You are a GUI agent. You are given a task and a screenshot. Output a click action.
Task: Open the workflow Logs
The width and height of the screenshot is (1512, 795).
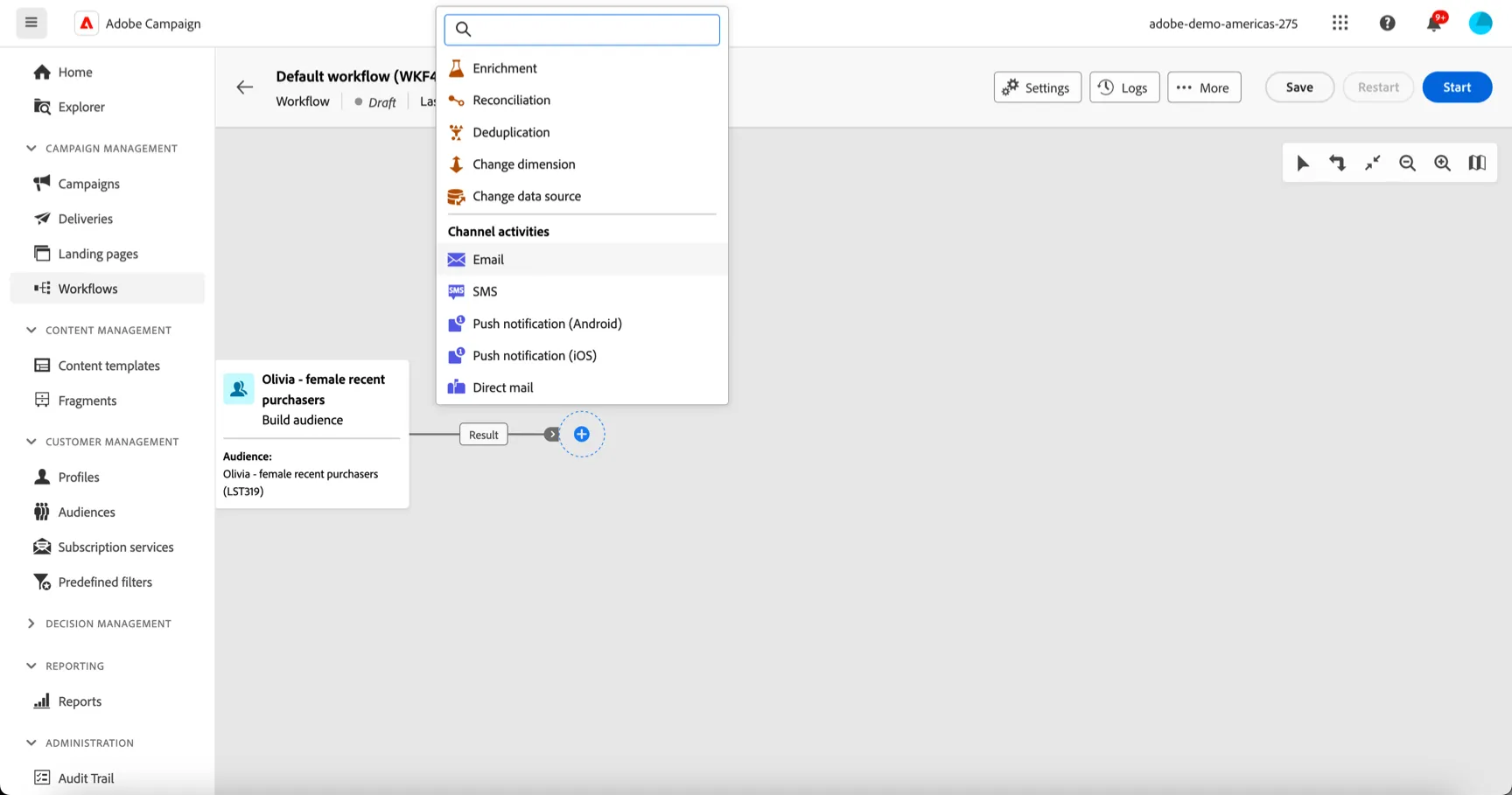(x=1124, y=87)
